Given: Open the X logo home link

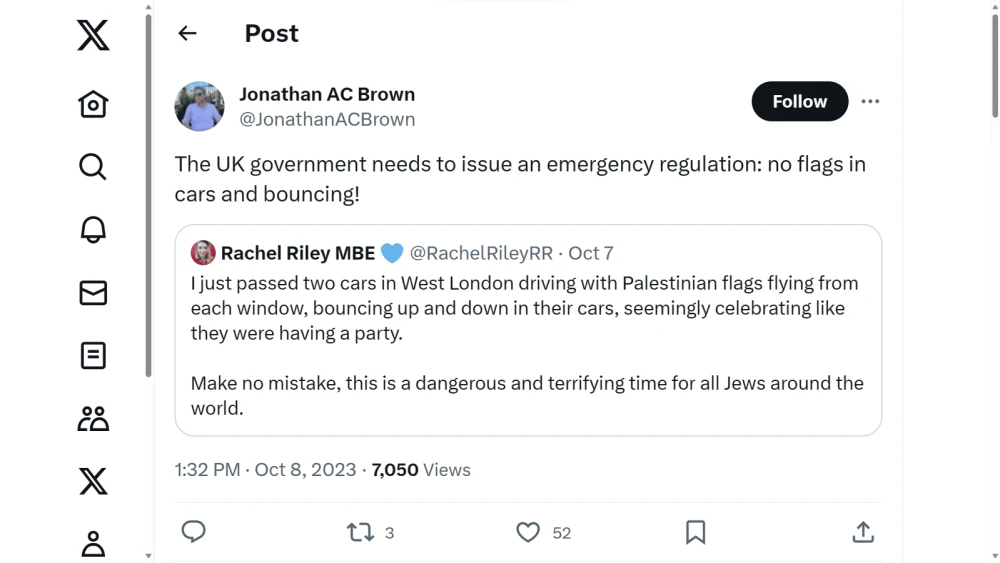Looking at the screenshot, I should coord(93,37).
